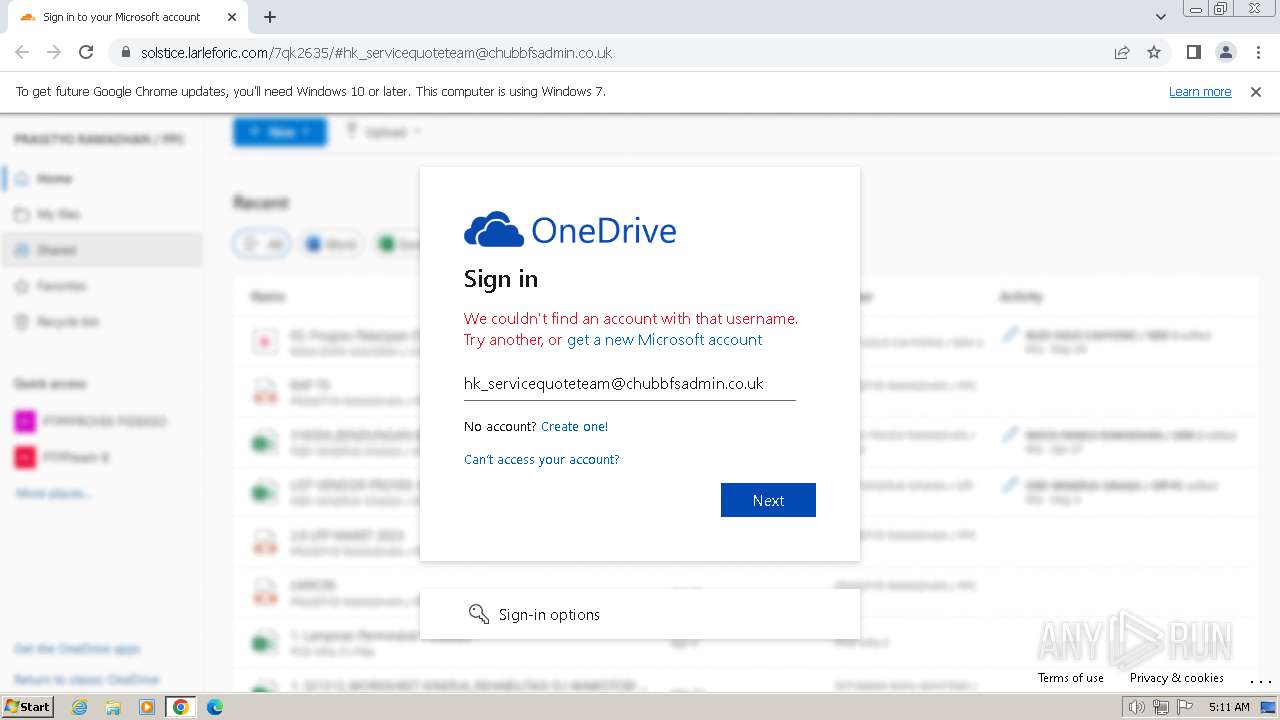
Task: Close the 'Sign in to your Microsoft account' tab
Action: [x=232, y=17]
